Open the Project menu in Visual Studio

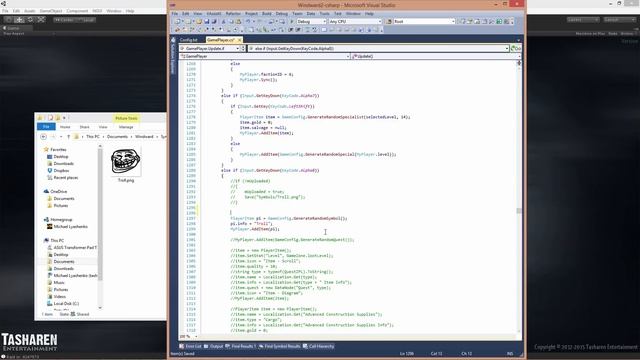click(251, 13)
